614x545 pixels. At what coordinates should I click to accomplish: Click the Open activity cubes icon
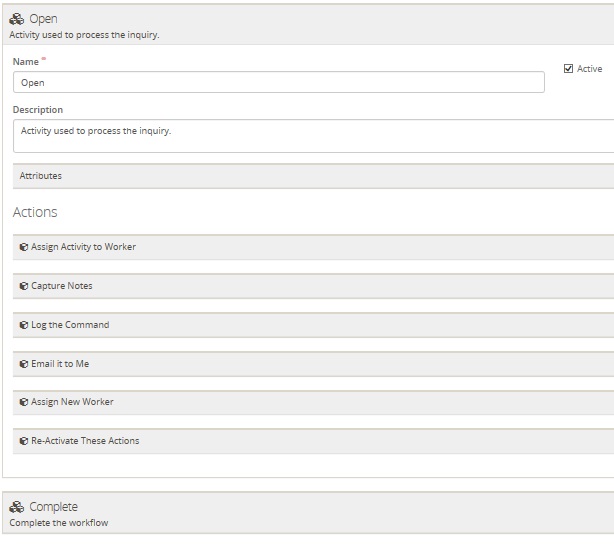tap(16, 19)
